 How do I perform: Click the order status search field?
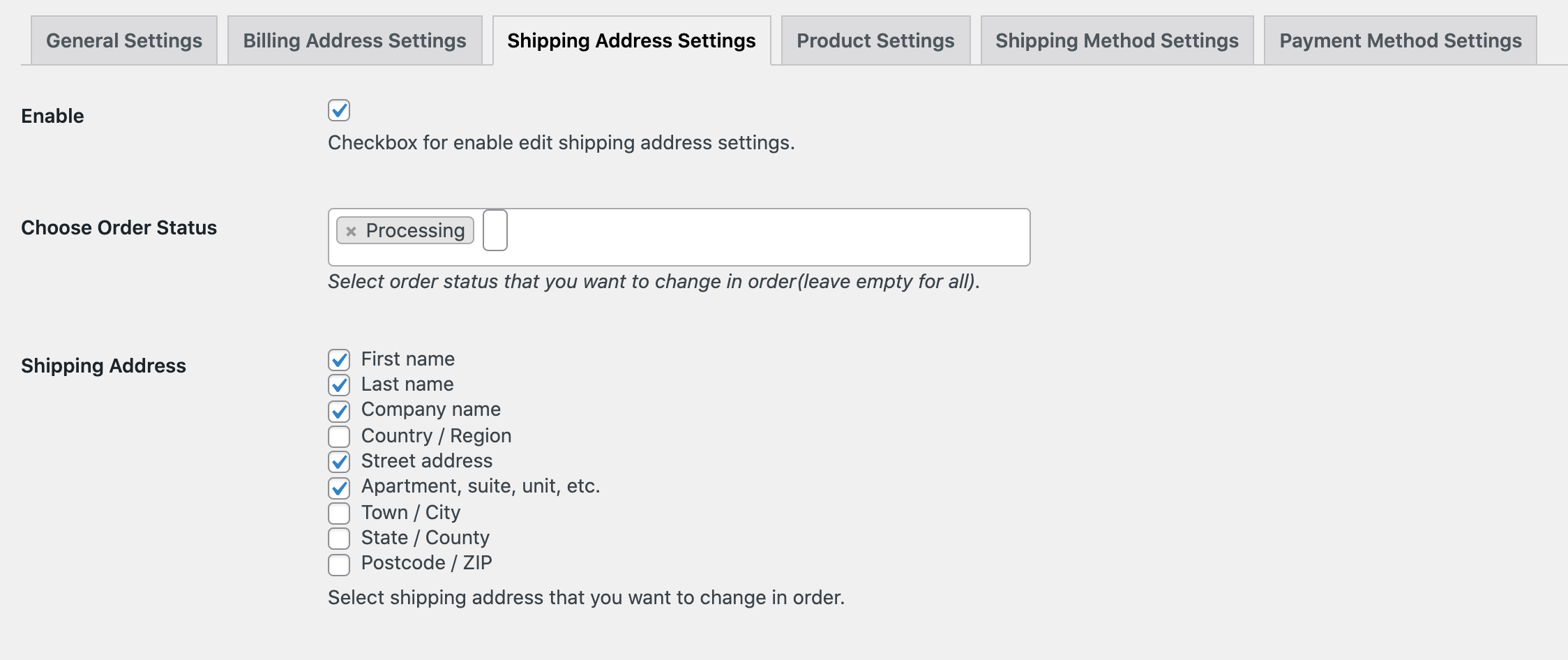point(495,230)
